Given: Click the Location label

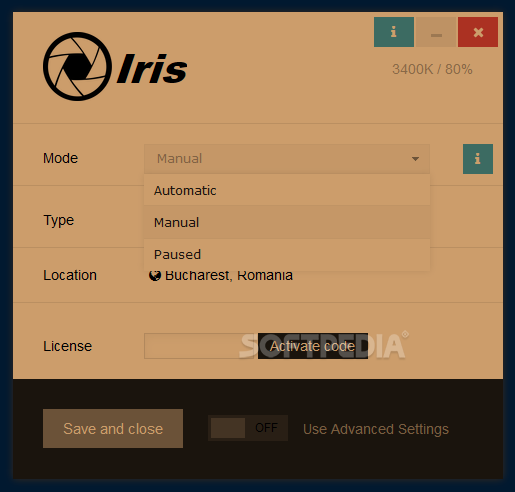Looking at the screenshot, I should (x=70, y=275).
